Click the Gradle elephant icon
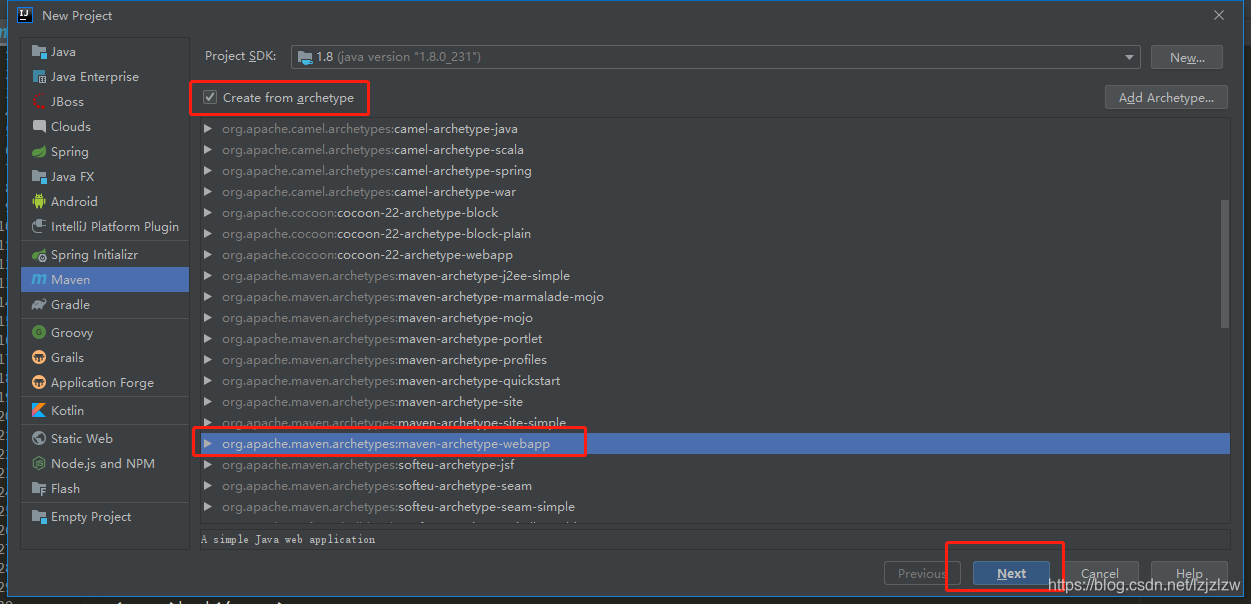Image resolution: width=1251 pixels, height=604 pixels. point(39,305)
